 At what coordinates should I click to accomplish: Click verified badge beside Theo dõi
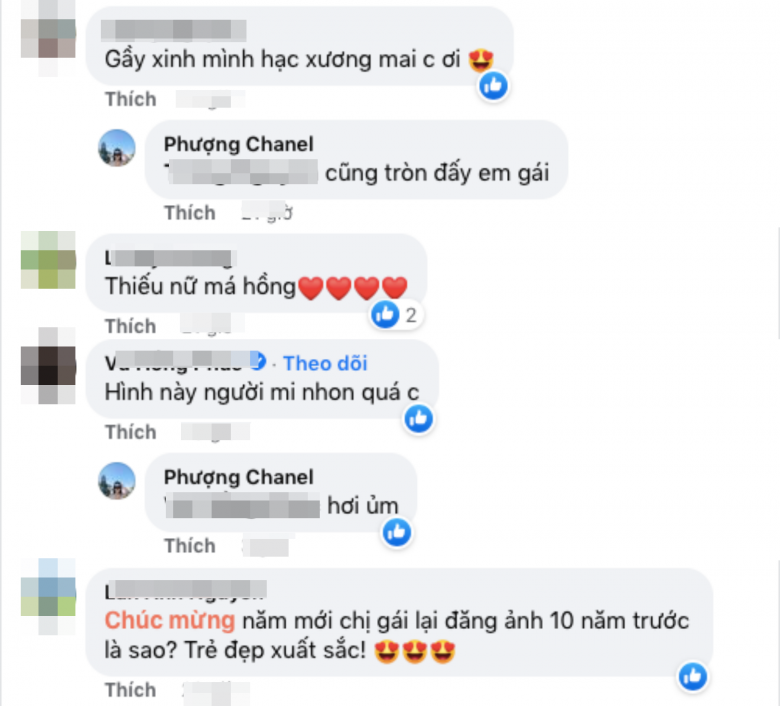point(258,361)
